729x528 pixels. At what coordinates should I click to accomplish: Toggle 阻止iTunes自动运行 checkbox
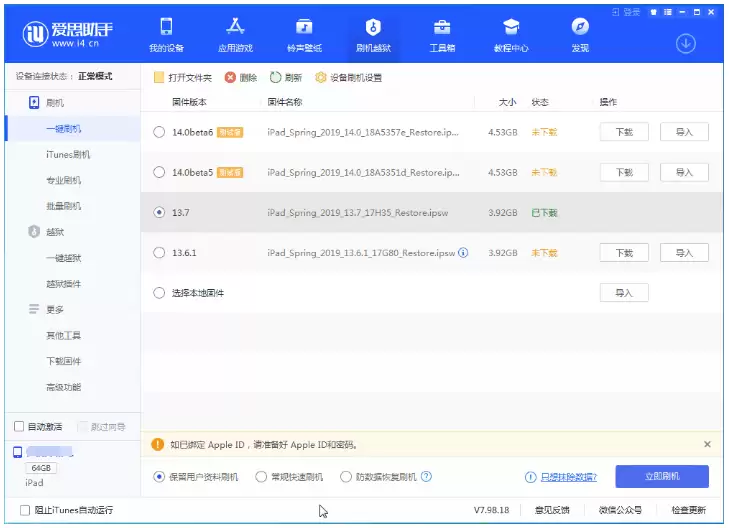click(25, 510)
